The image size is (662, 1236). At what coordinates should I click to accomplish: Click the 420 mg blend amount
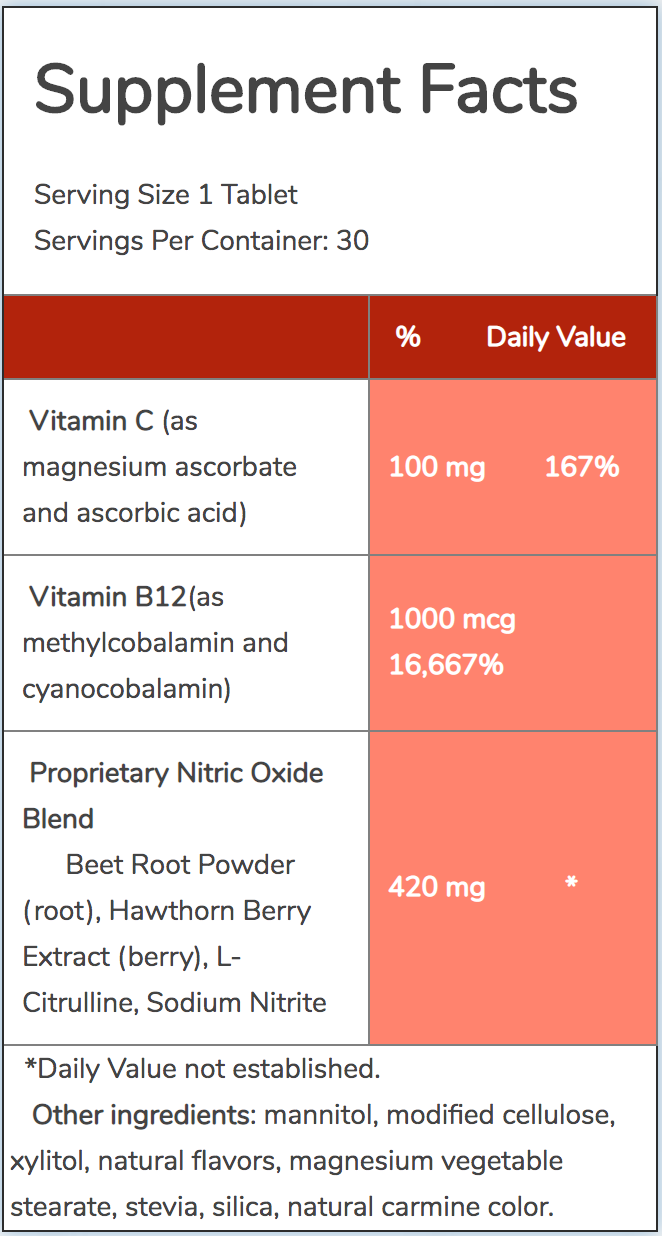coord(437,887)
